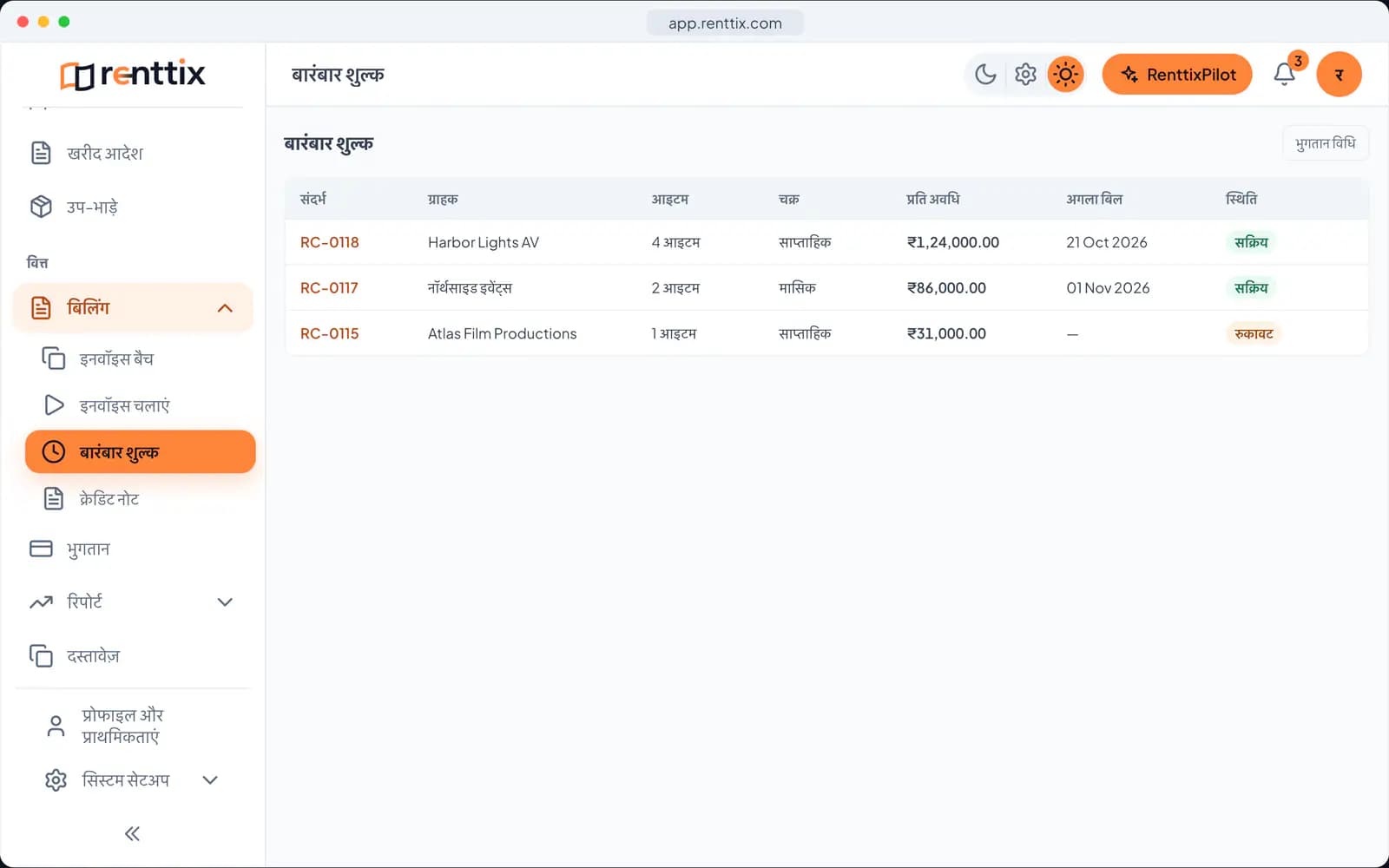The width and height of the screenshot is (1389, 868).
Task: Click रुकावट status badge
Action: [x=1254, y=333]
